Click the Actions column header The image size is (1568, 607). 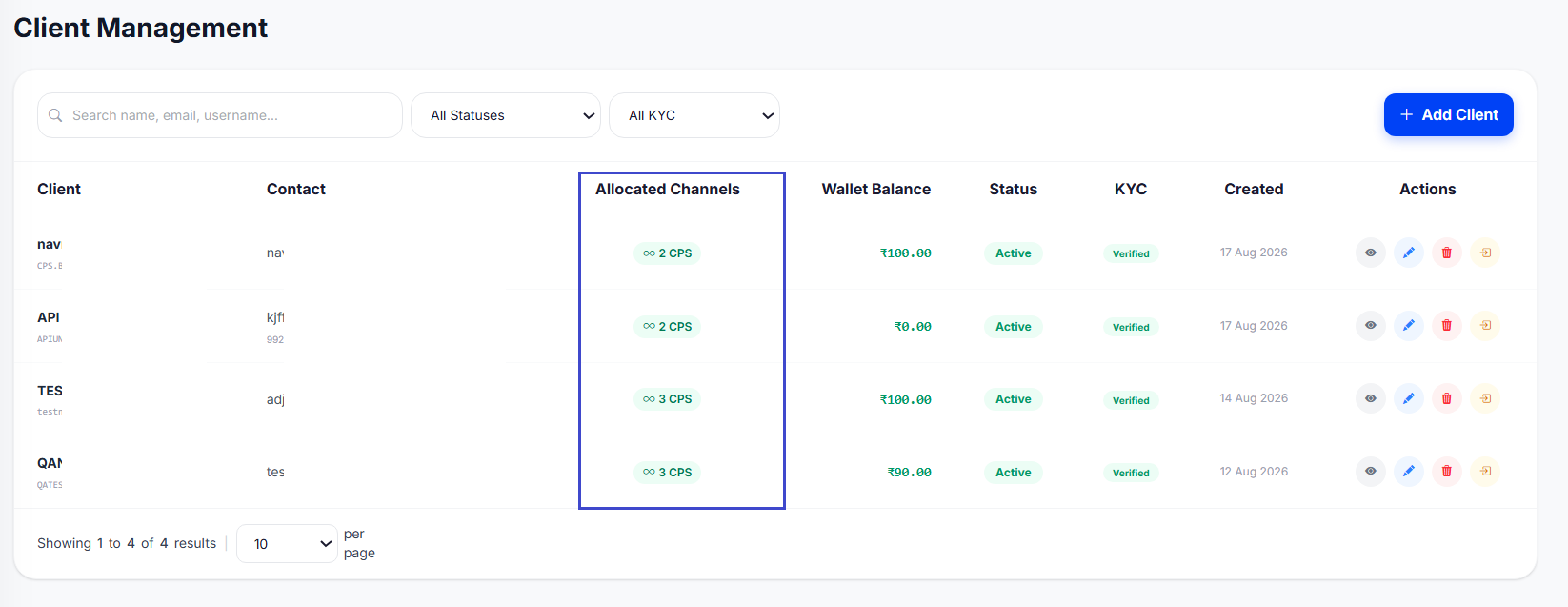pos(1428,189)
